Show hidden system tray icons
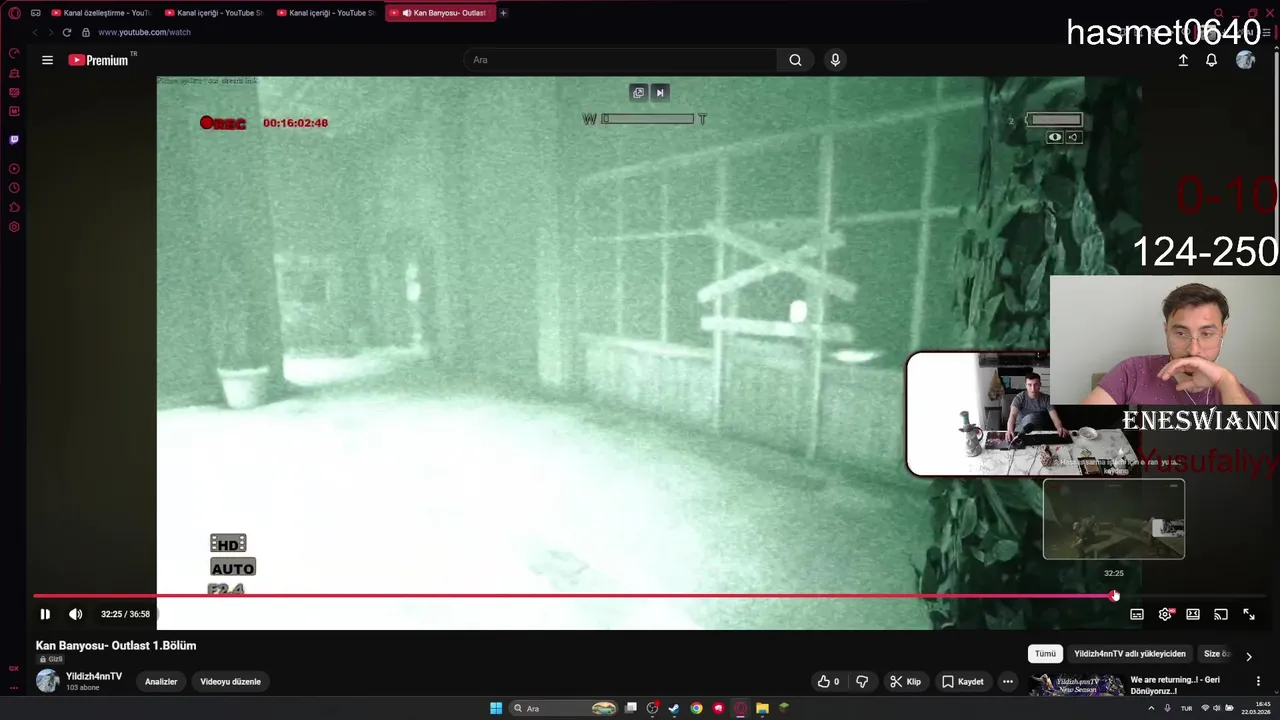This screenshot has width=1280, height=720. coord(1150,708)
